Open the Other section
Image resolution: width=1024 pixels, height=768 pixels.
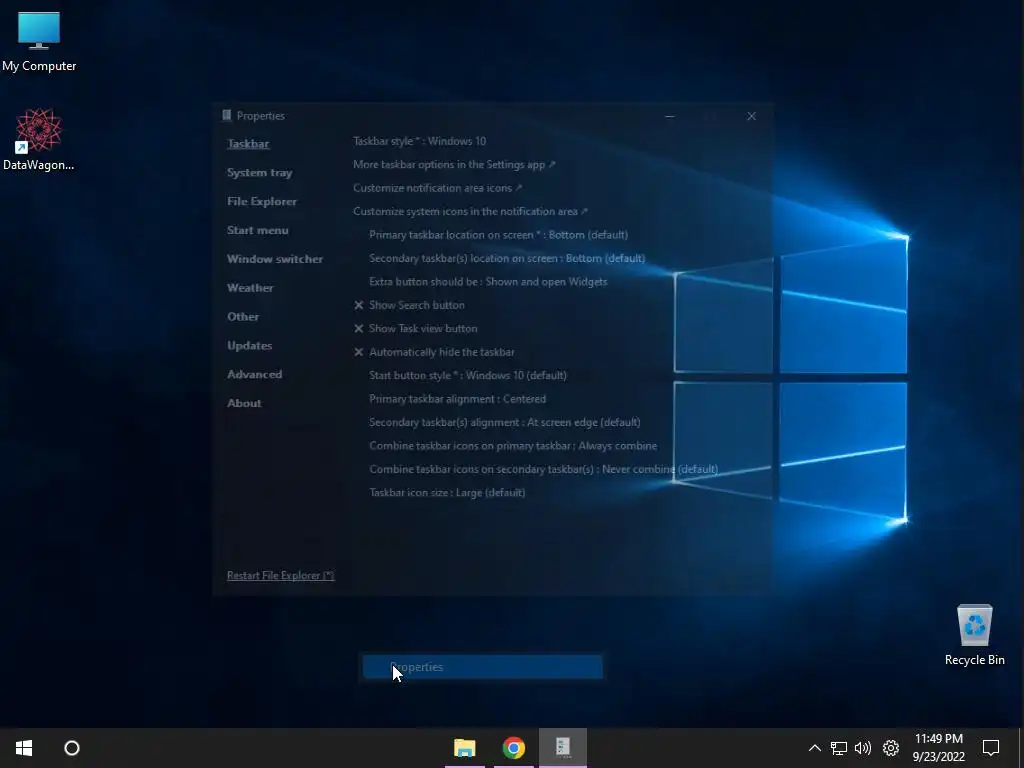coord(243,316)
